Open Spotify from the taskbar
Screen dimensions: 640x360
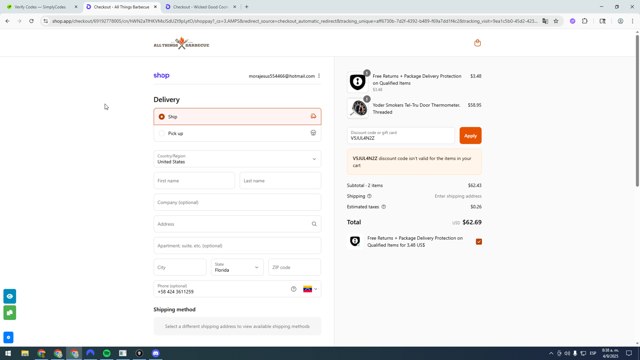107,353
